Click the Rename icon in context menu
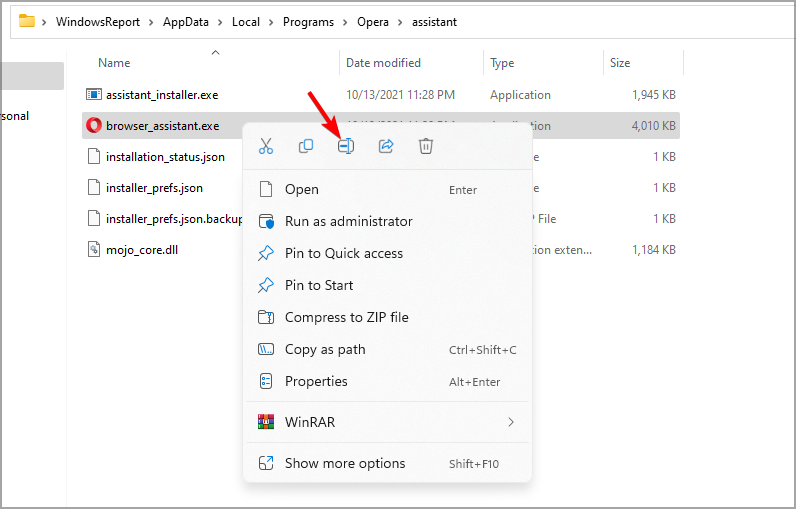This screenshot has width=796, height=509. [x=346, y=146]
